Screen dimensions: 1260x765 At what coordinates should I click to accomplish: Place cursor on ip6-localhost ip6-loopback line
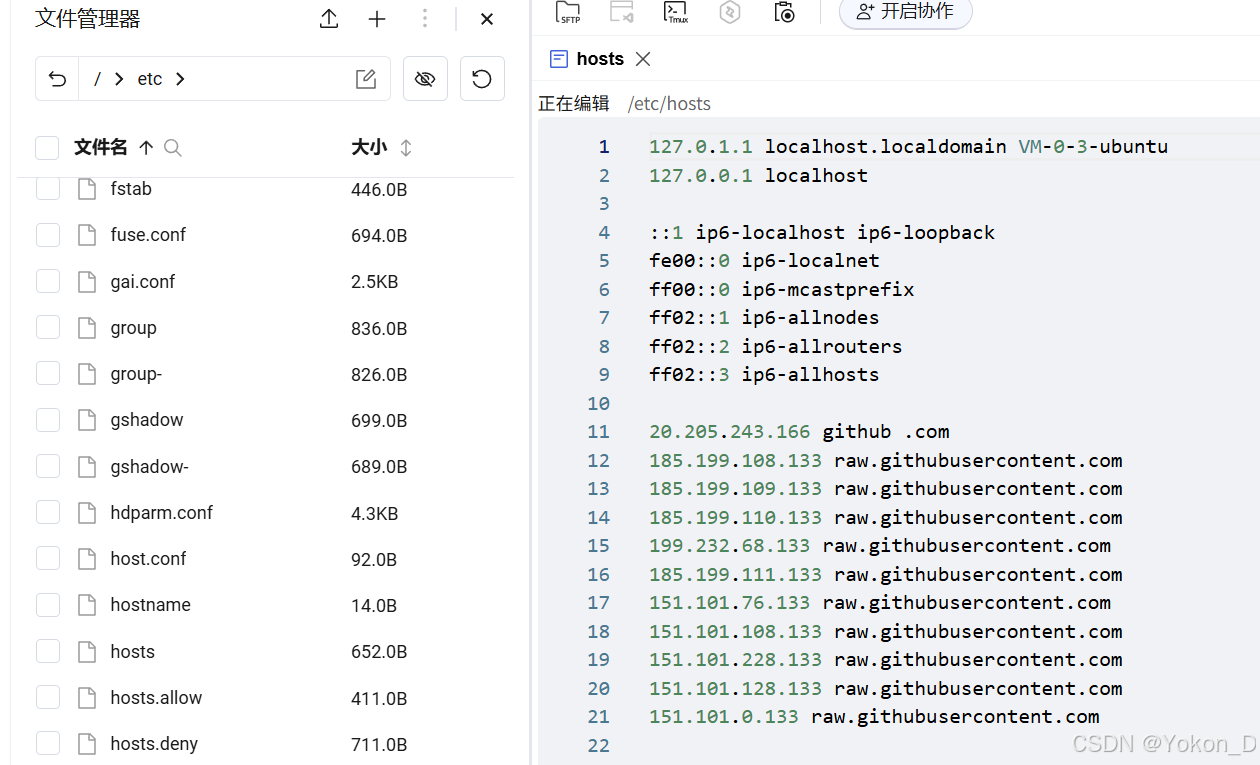(822, 233)
